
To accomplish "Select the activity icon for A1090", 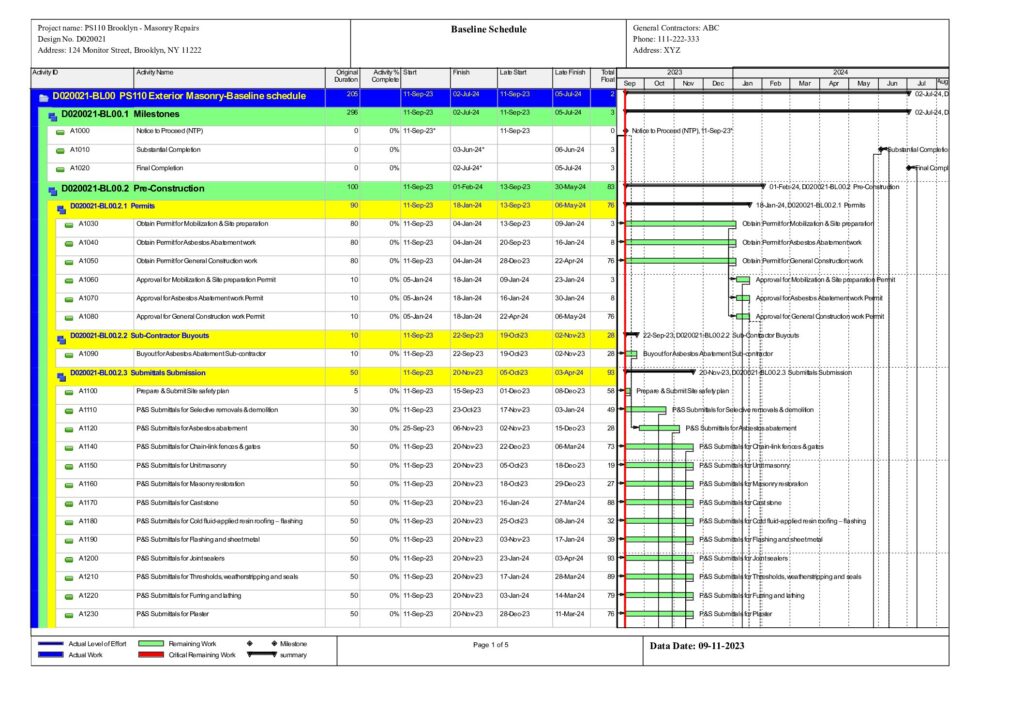I will pos(60,354).
